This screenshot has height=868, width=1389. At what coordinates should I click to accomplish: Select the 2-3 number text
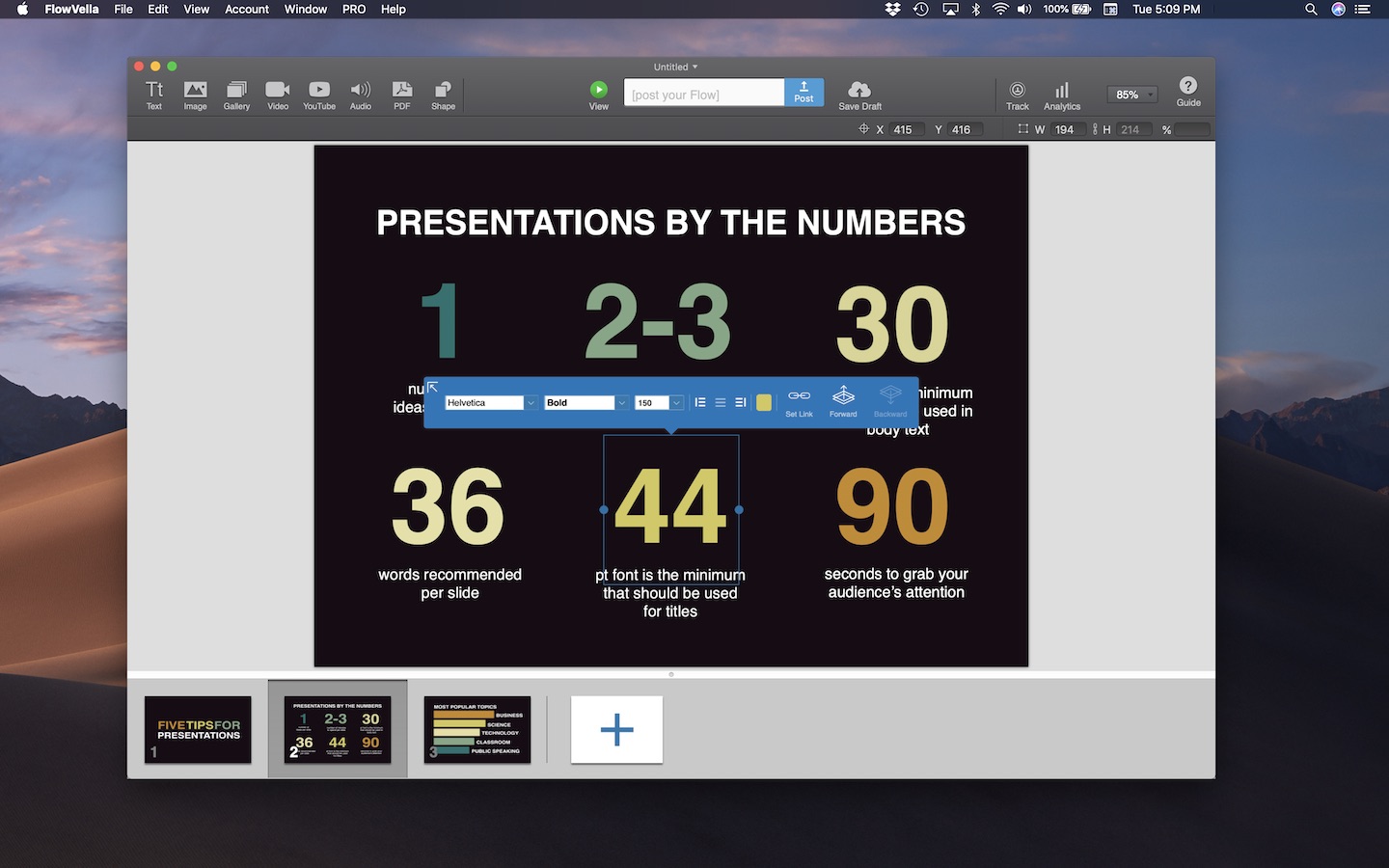[658, 321]
